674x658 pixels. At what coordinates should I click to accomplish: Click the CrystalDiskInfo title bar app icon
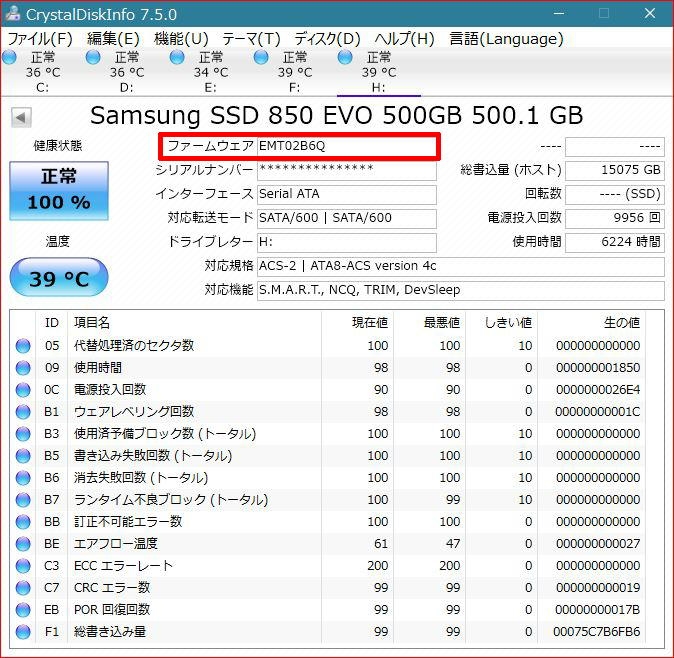12,14
